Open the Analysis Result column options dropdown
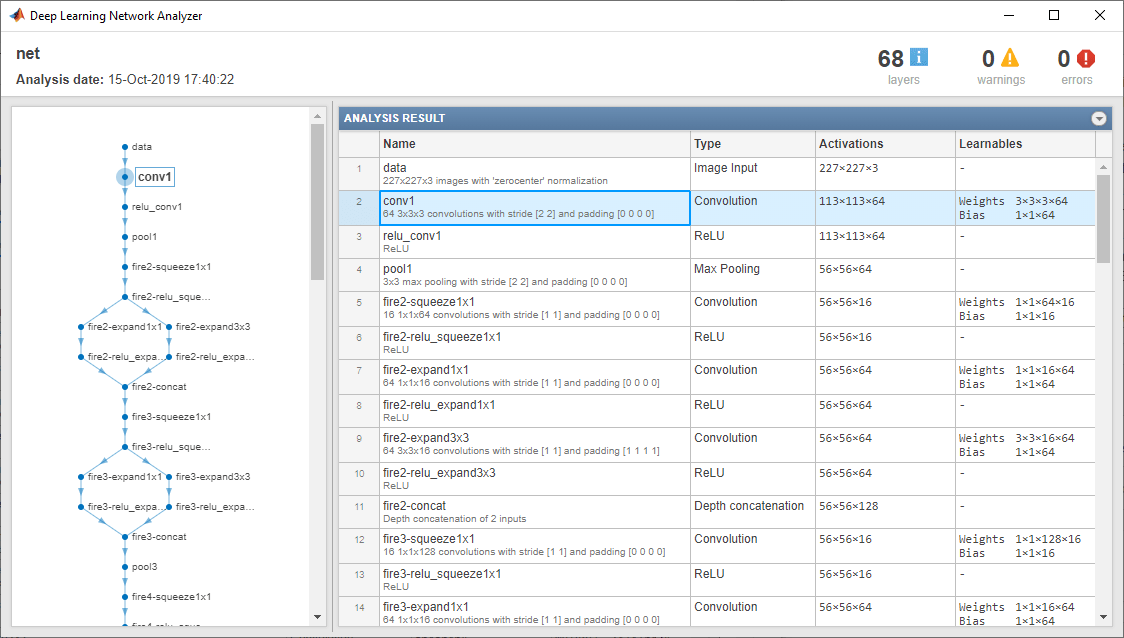1124x638 pixels. point(1099,118)
